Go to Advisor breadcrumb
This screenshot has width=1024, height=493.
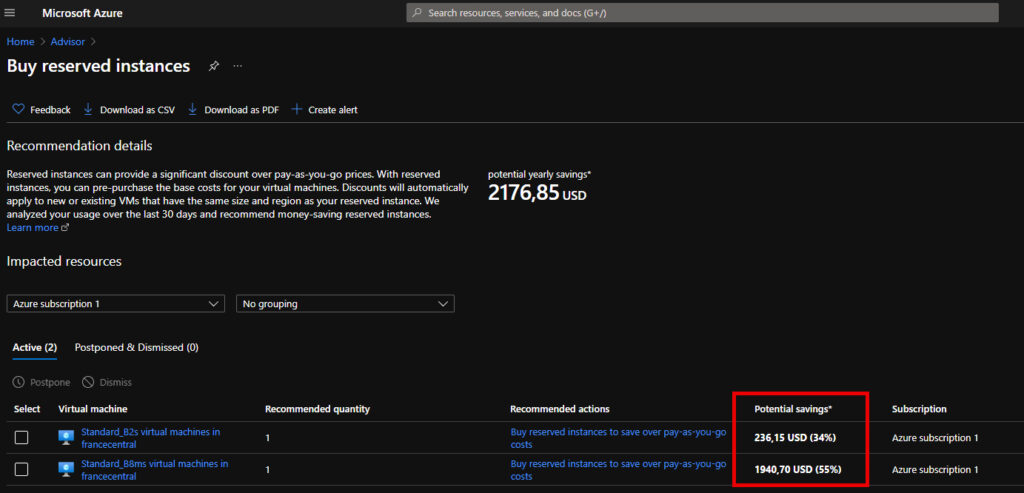click(x=68, y=42)
